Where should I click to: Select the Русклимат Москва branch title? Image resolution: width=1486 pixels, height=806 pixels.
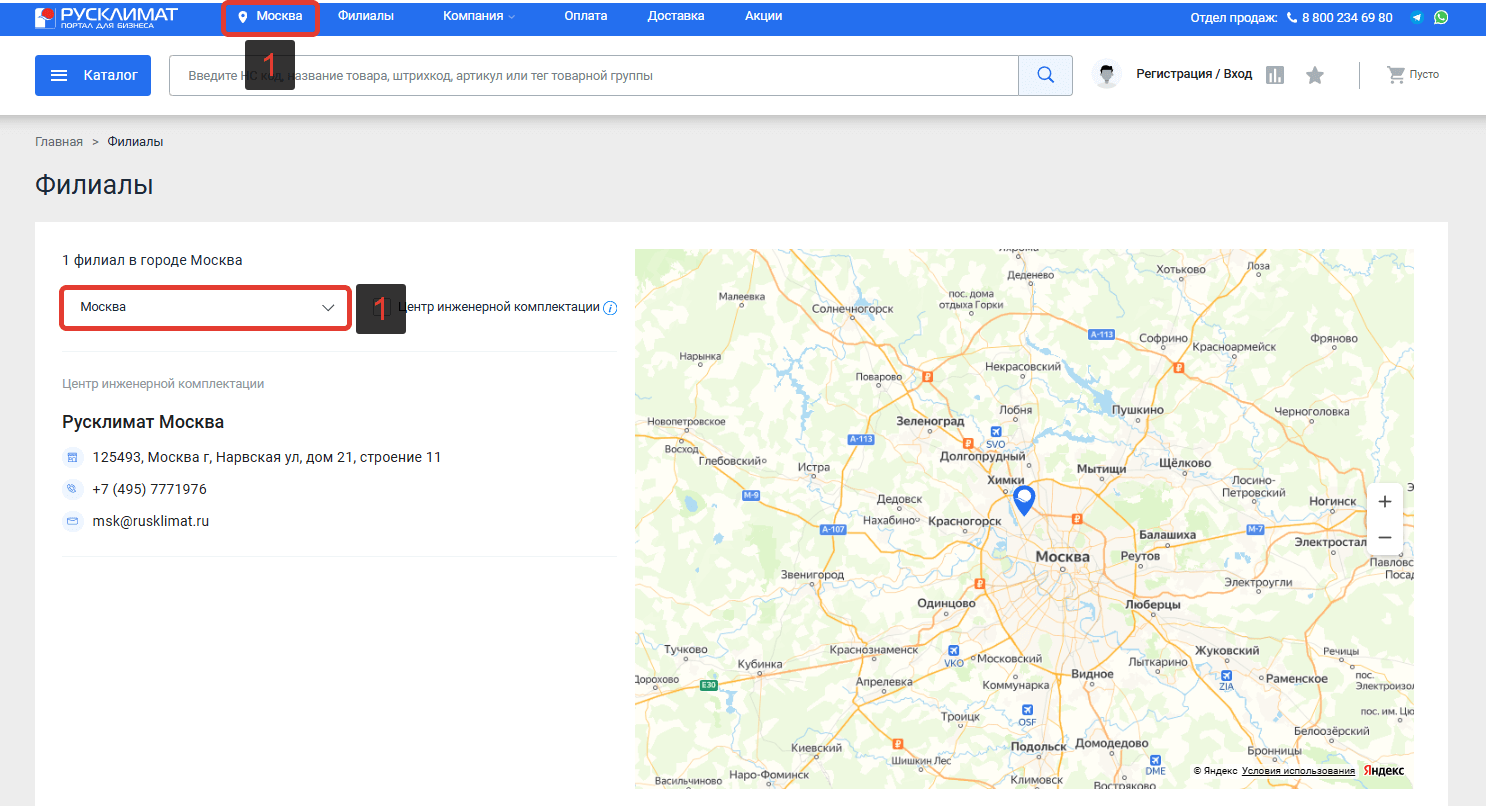coord(143,422)
